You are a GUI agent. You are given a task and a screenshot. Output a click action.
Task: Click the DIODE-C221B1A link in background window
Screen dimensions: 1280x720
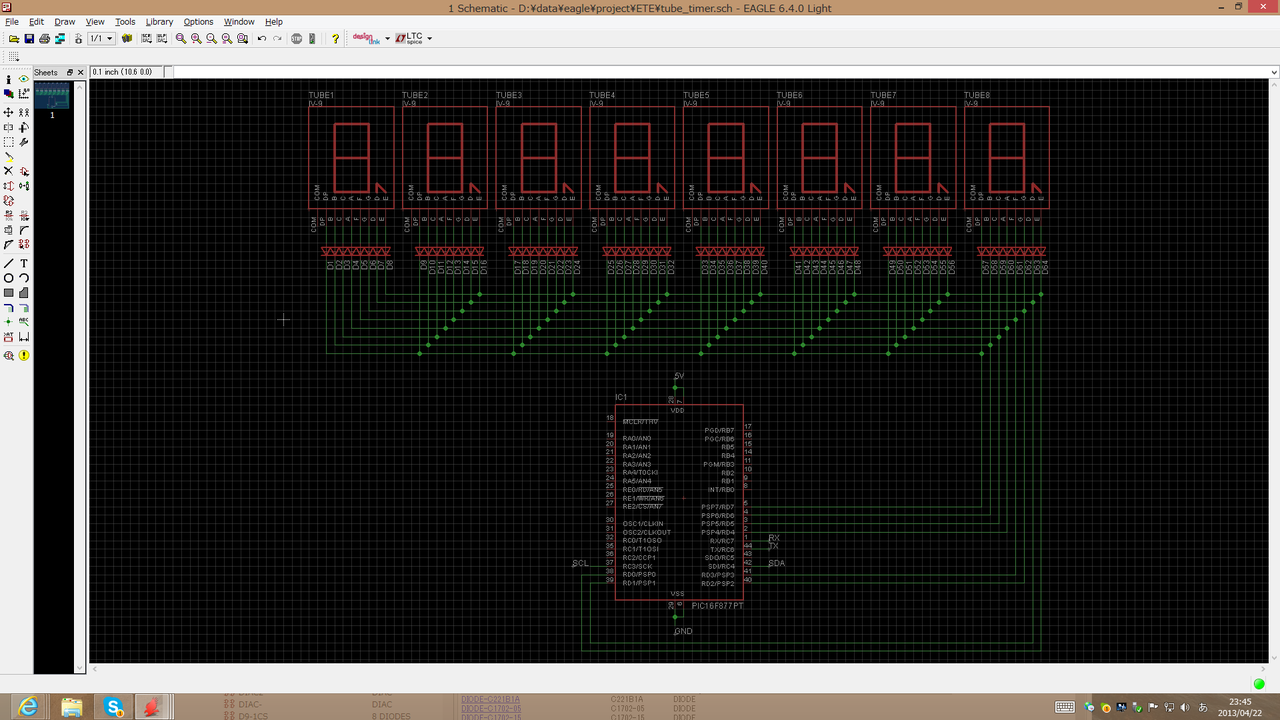[x=491, y=700]
